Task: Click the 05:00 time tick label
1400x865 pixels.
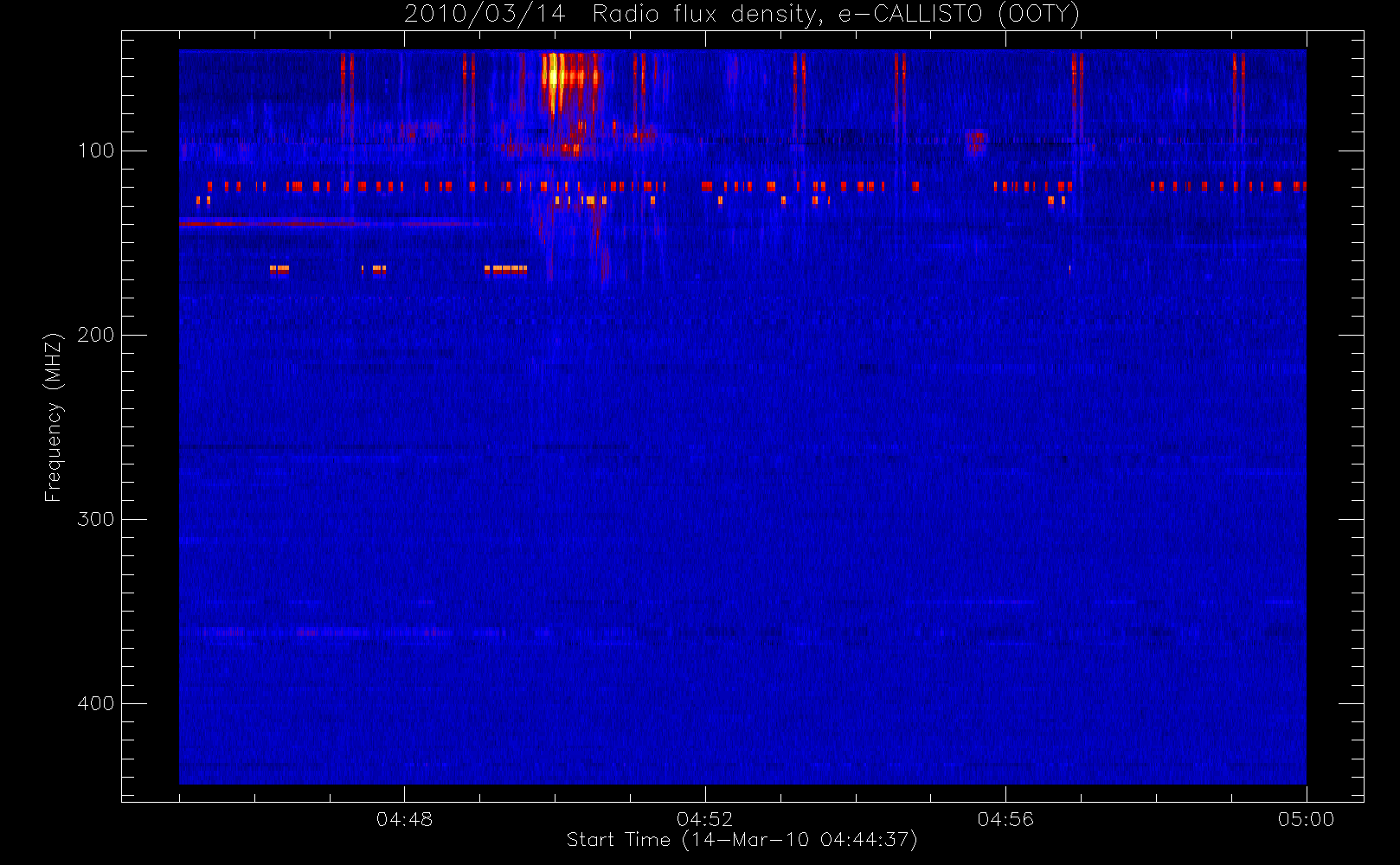Action: click(x=1306, y=819)
